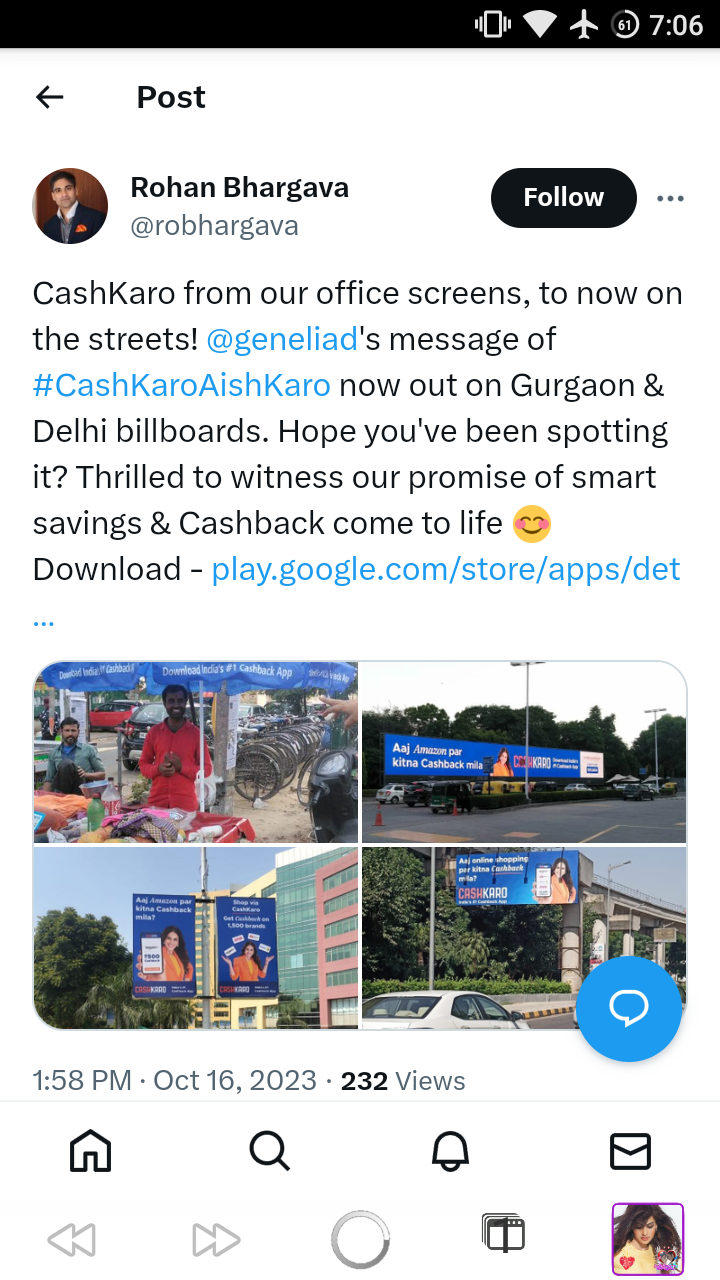Open the play.google.com store link
This screenshot has height=1280, width=720.
coord(446,569)
